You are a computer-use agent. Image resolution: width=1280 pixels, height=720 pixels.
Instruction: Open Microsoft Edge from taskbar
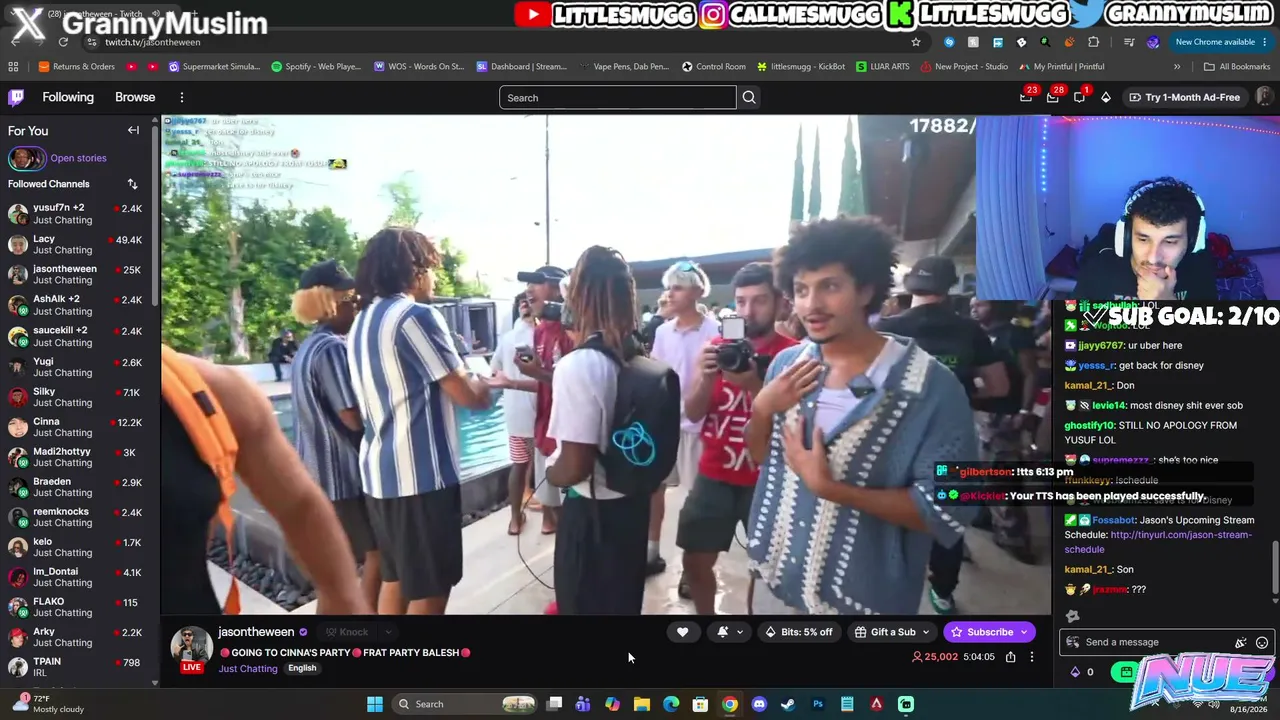(x=671, y=704)
